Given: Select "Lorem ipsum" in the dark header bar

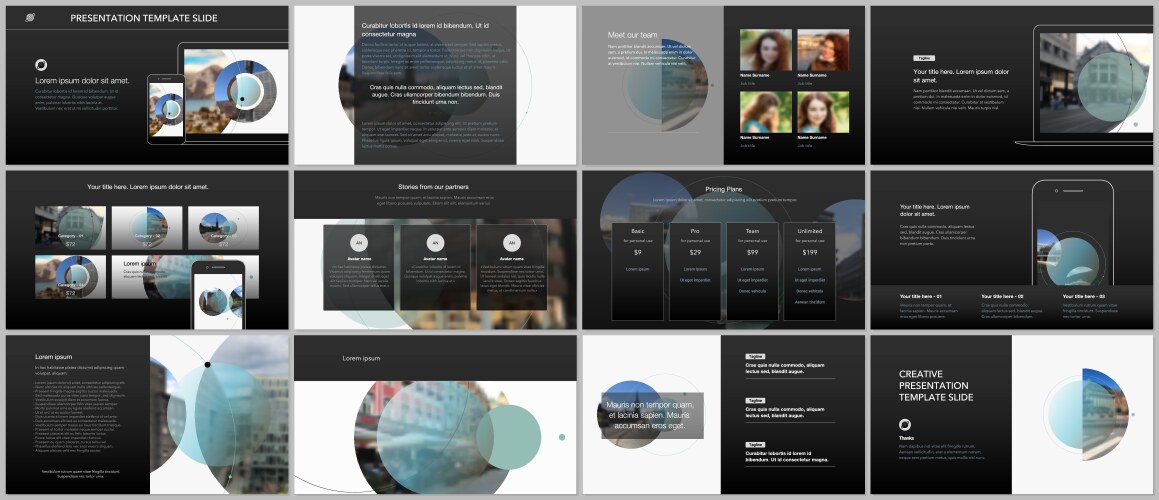Looking at the screenshot, I should (x=361, y=358).
